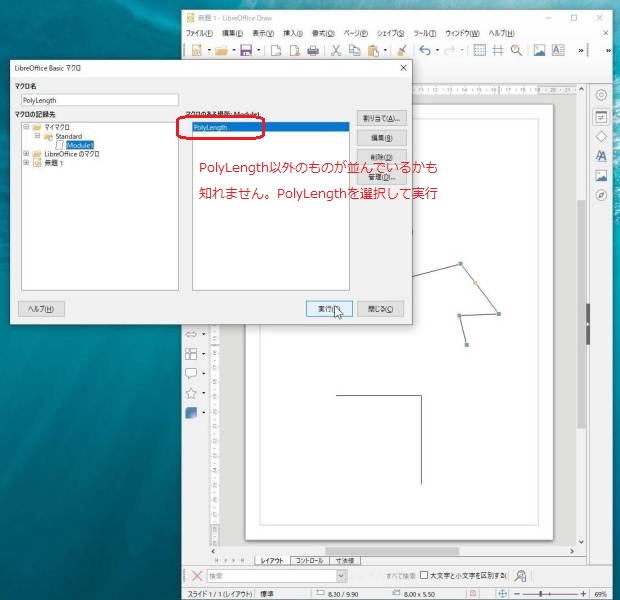Expand the 無題 1 document node
620x600 pixels.
(x=26, y=162)
